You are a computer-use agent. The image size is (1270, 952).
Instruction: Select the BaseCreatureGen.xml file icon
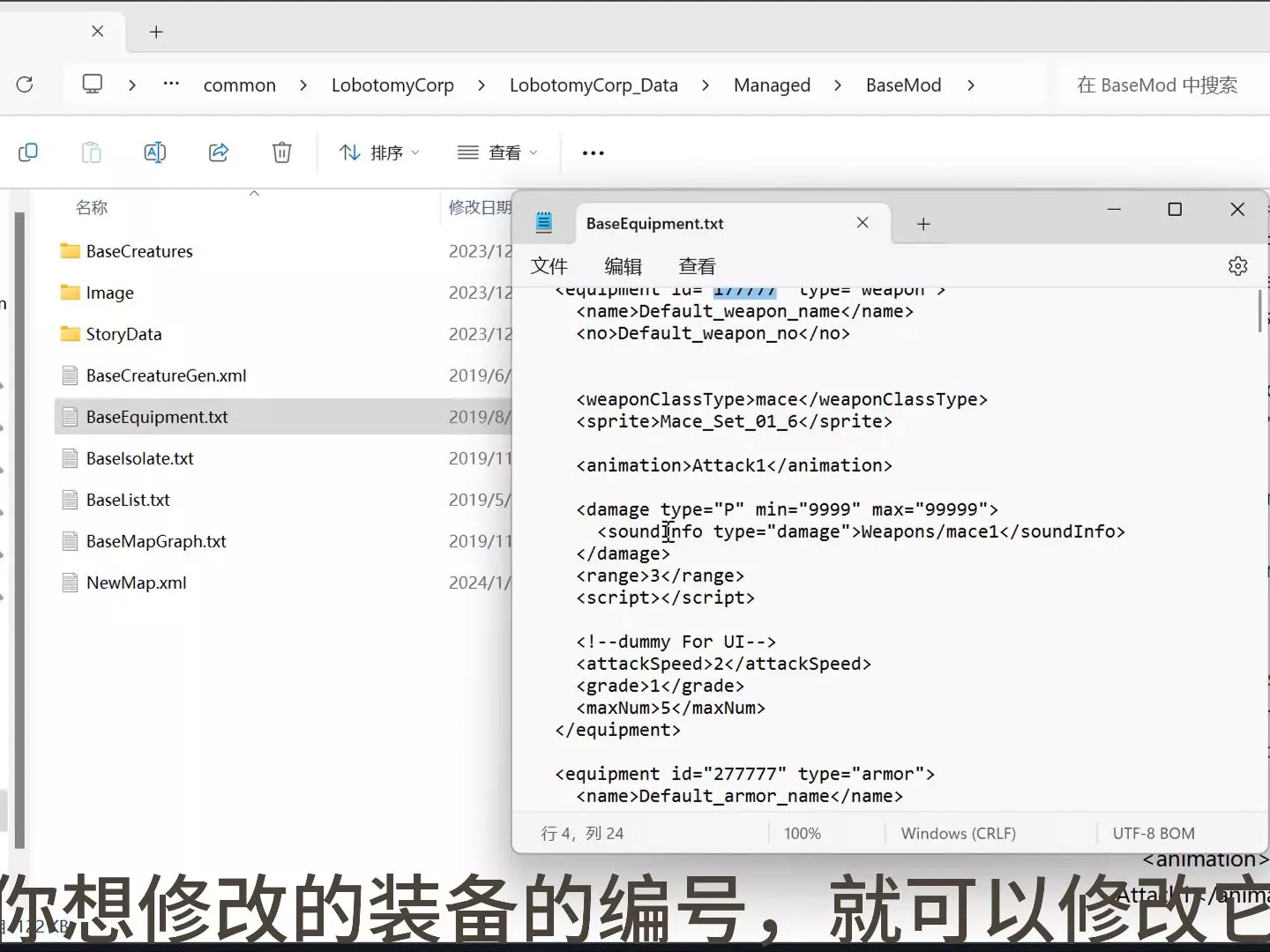(70, 376)
